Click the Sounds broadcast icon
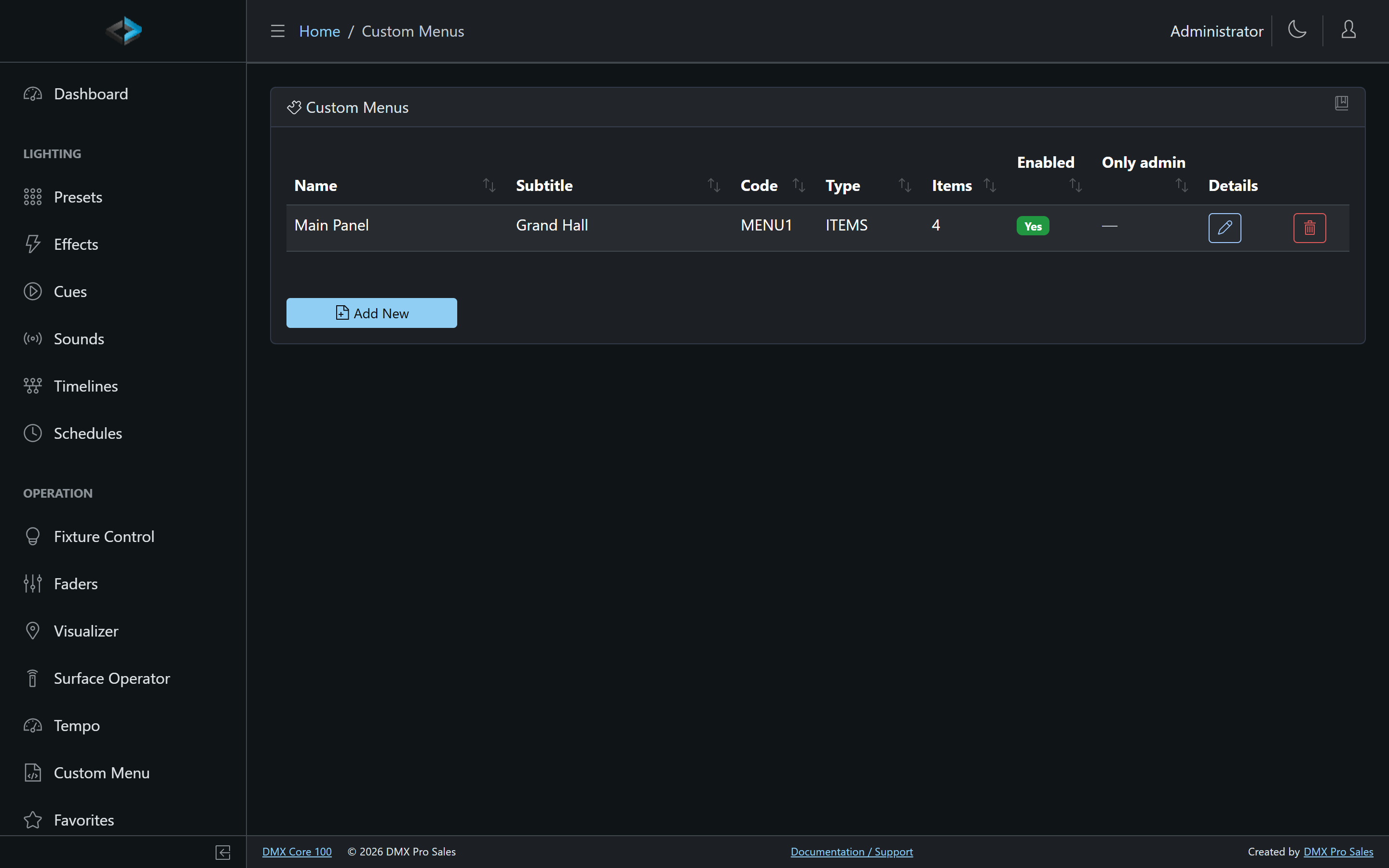This screenshot has height=868, width=1389. click(33, 339)
